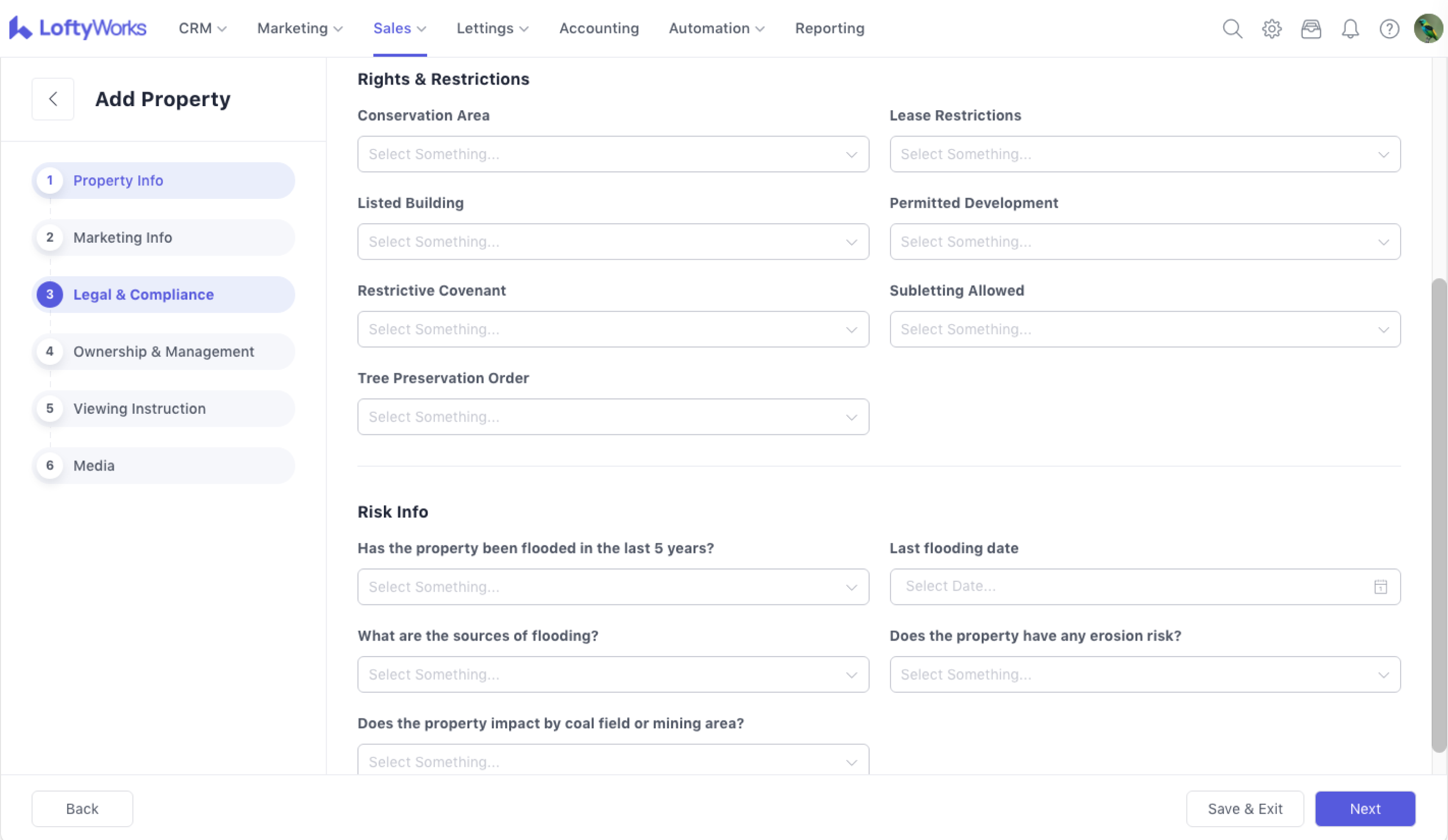The width and height of the screenshot is (1448, 840).
Task: Expand the Subletting Allowed dropdown
Action: 1144,329
